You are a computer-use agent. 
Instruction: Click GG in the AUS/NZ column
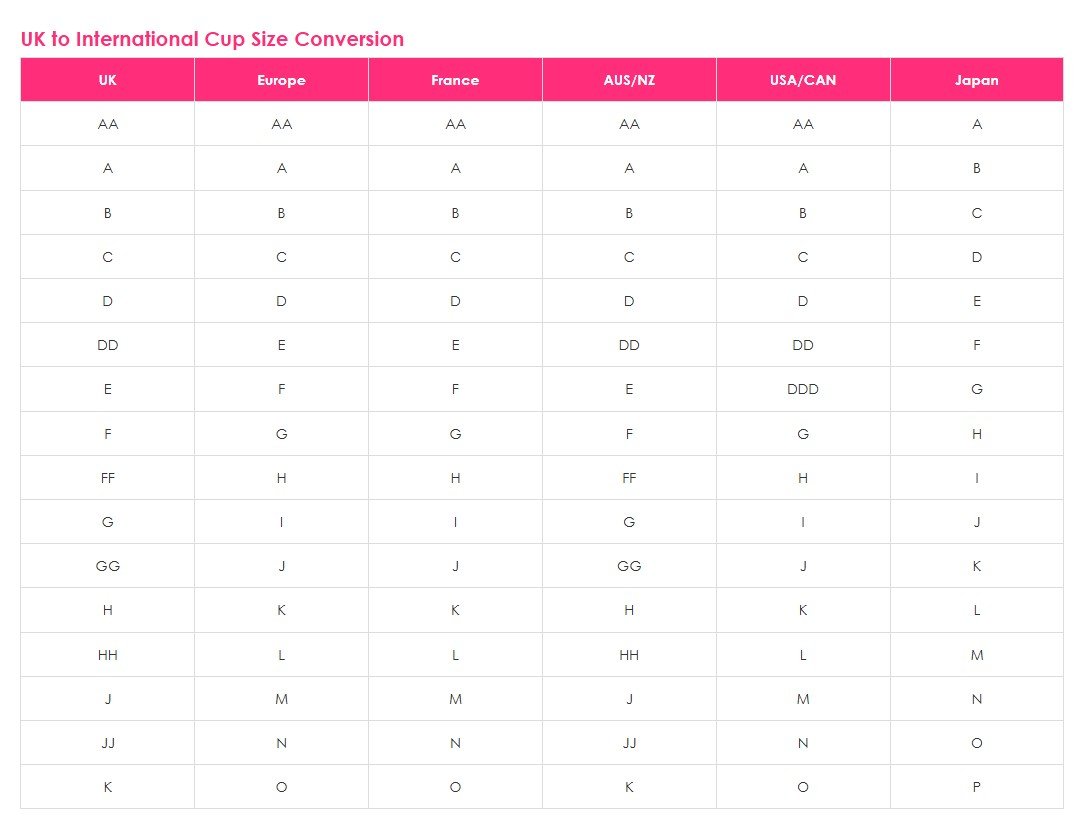pos(629,566)
